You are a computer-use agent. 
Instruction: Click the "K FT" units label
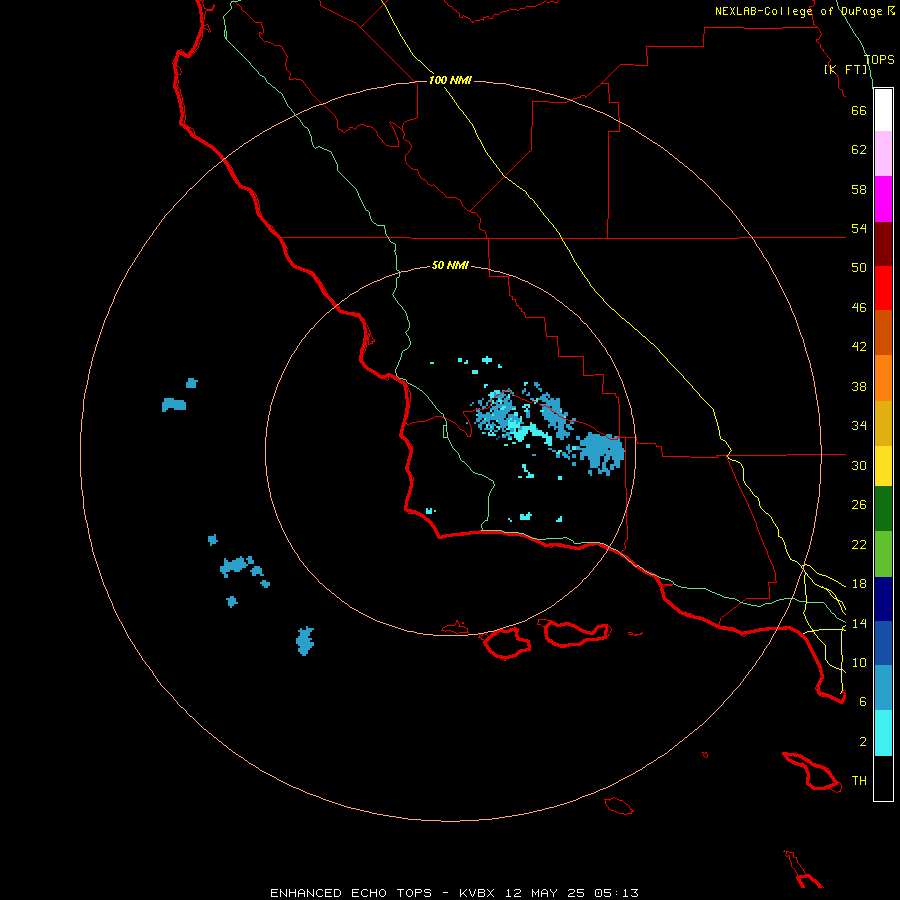coord(847,70)
